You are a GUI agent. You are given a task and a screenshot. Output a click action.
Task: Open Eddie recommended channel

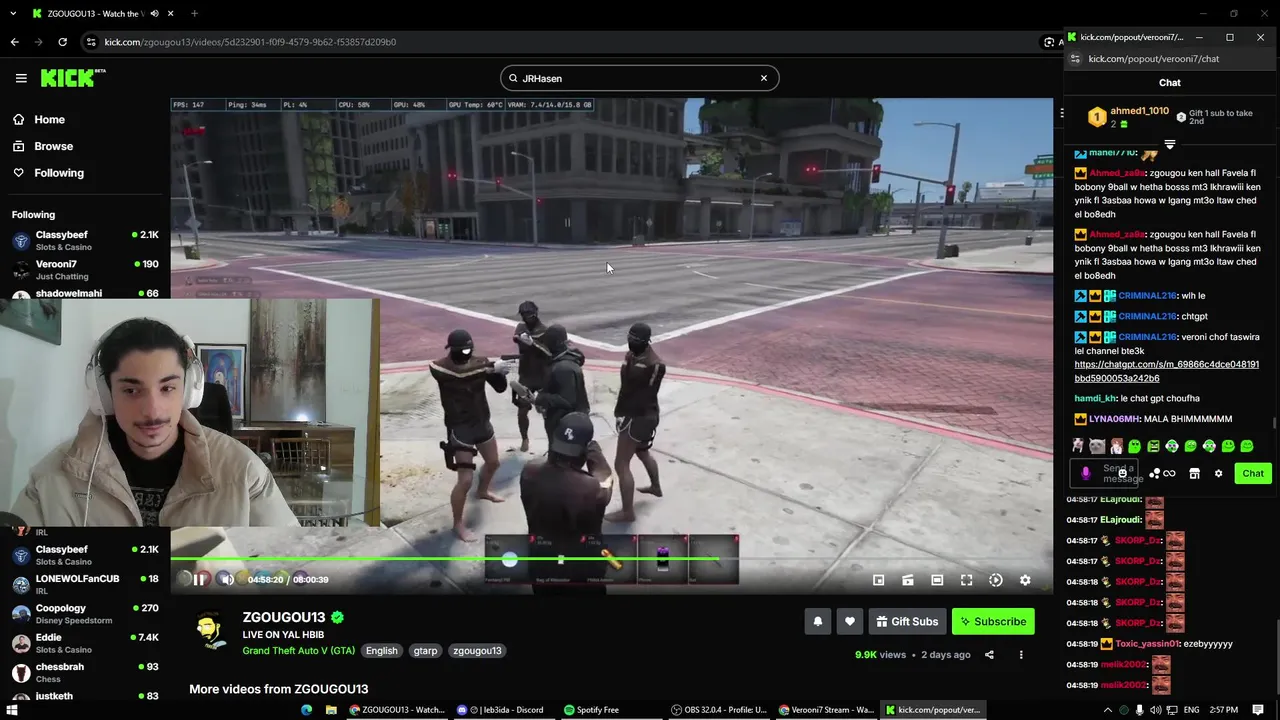(x=85, y=642)
